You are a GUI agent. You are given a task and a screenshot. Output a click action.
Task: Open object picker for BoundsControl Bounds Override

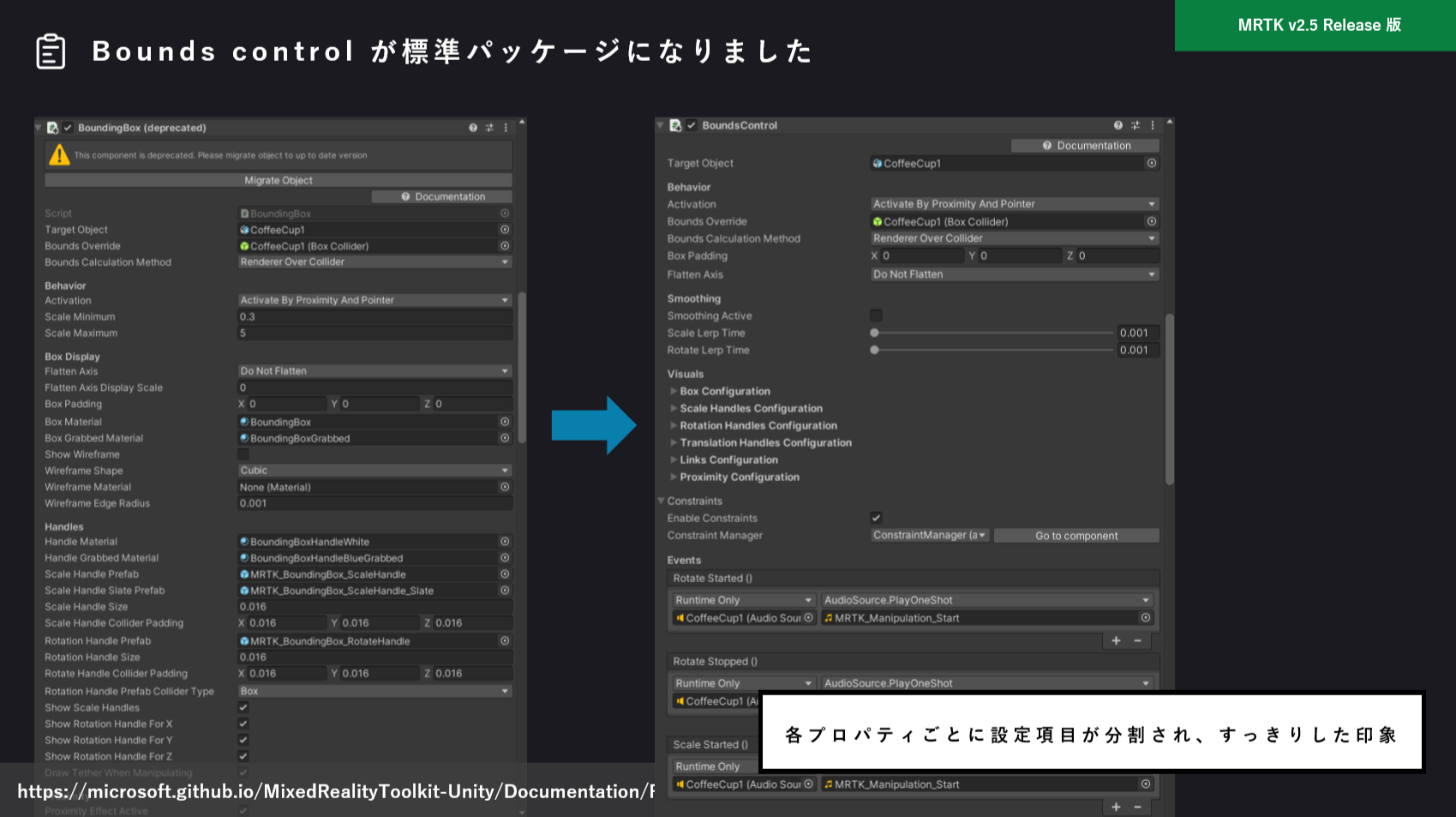point(1152,221)
